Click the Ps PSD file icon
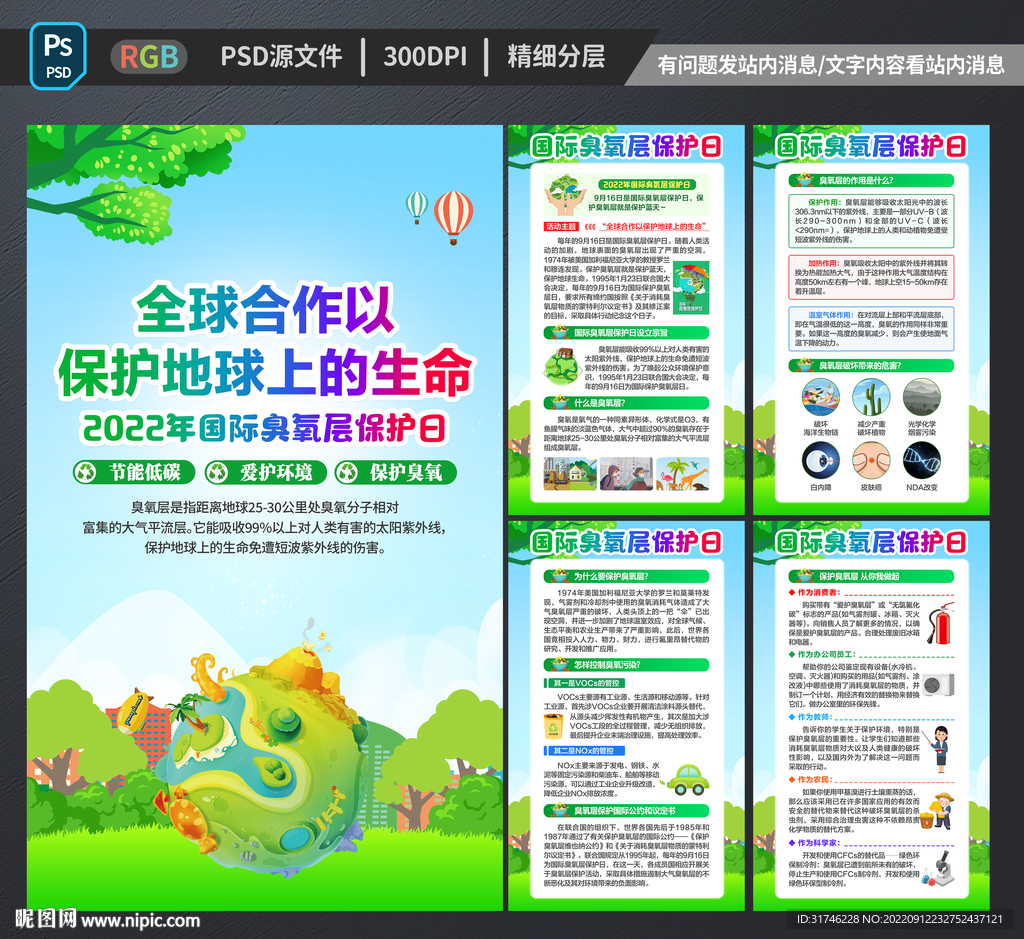Image resolution: width=1024 pixels, height=939 pixels. point(58,56)
